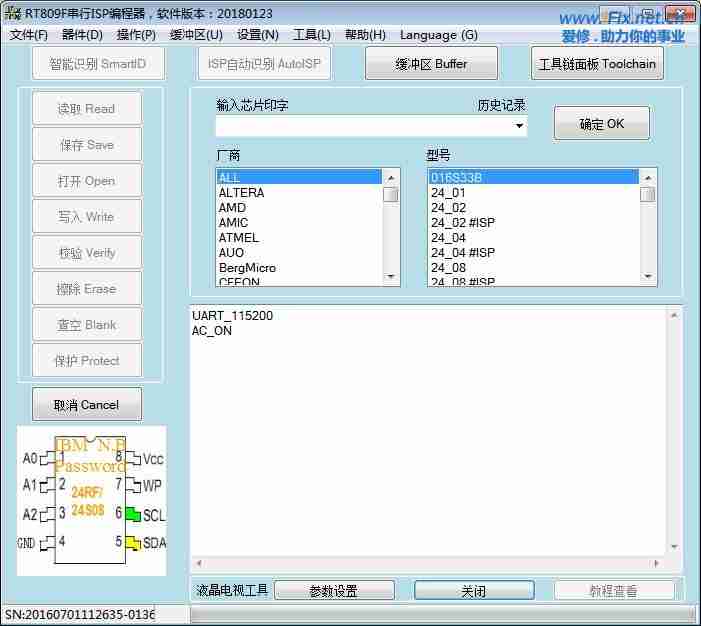Open the 工具链面板 Toolchain panel
Image resolution: width=701 pixels, height=626 pixels.
597,64
